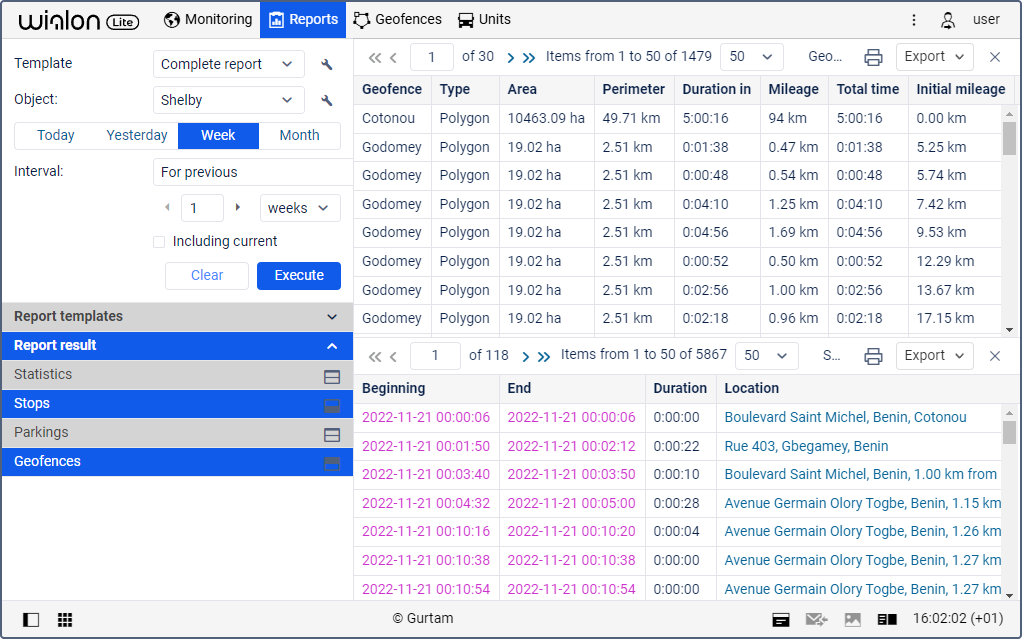The width and height of the screenshot is (1022, 639).
Task: Click the Geofences table vertical scrollbar thumb
Action: click(x=1009, y=138)
